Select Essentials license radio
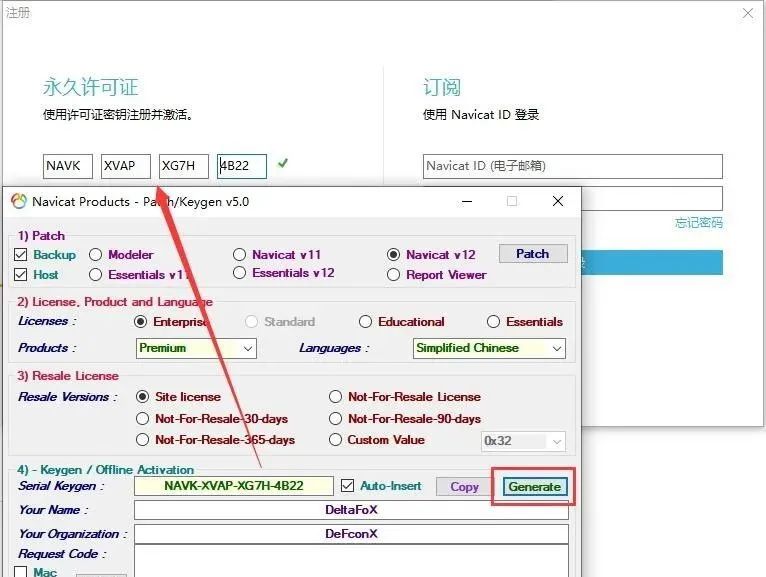This screenshot has width=766, height=577. (493, 321)
